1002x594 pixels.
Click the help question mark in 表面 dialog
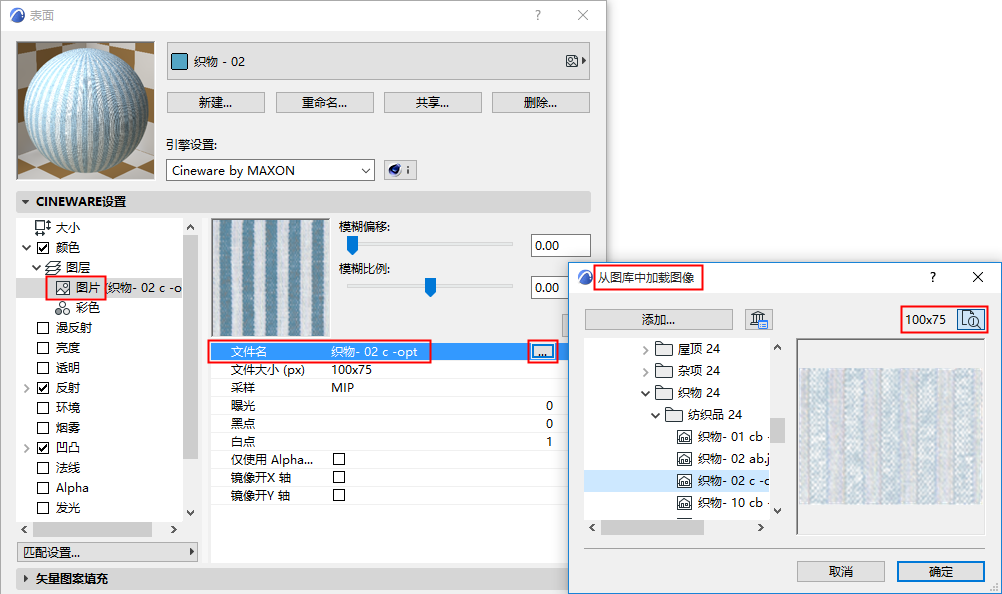(538, 15)
